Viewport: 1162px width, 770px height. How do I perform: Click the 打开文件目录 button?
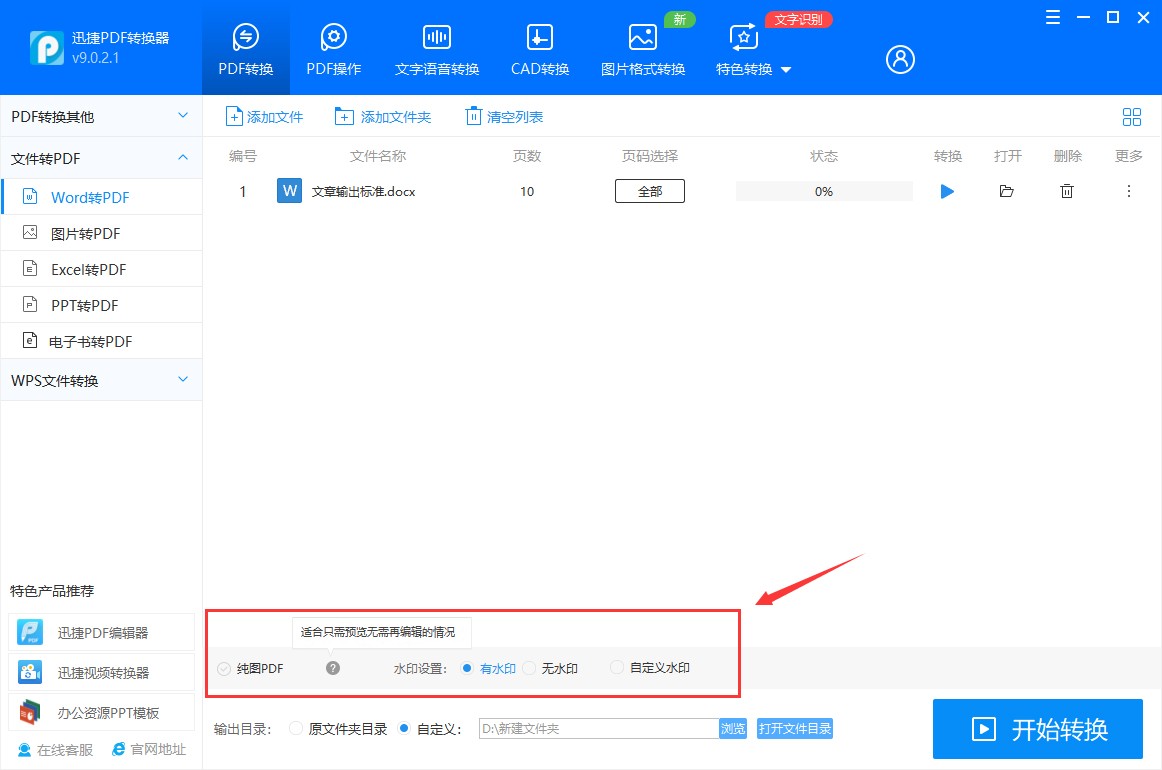(x=794, y=728)
